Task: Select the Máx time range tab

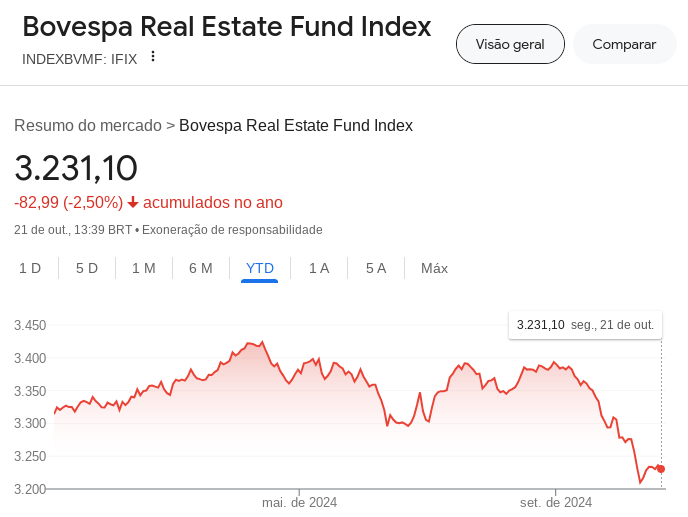Action: 434,268
